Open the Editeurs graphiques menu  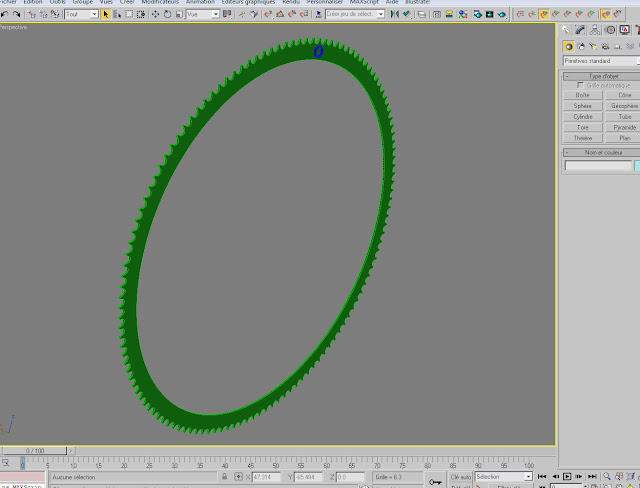click(248, 2)
